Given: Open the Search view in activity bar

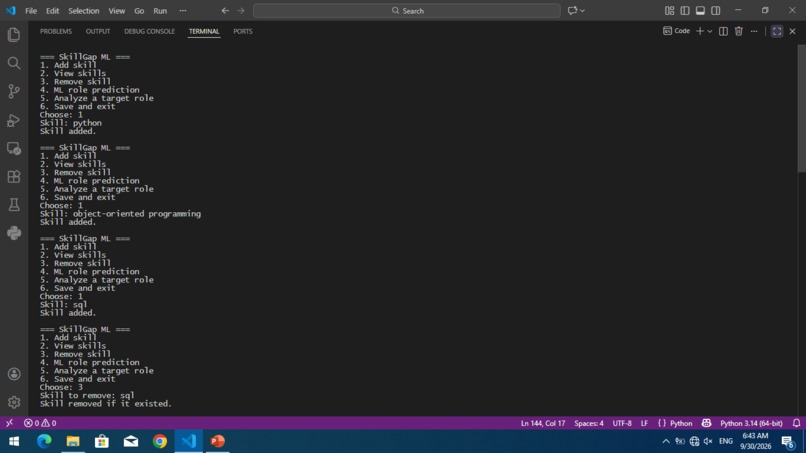Looking at the screenshot, I should (x=14, y=63).
